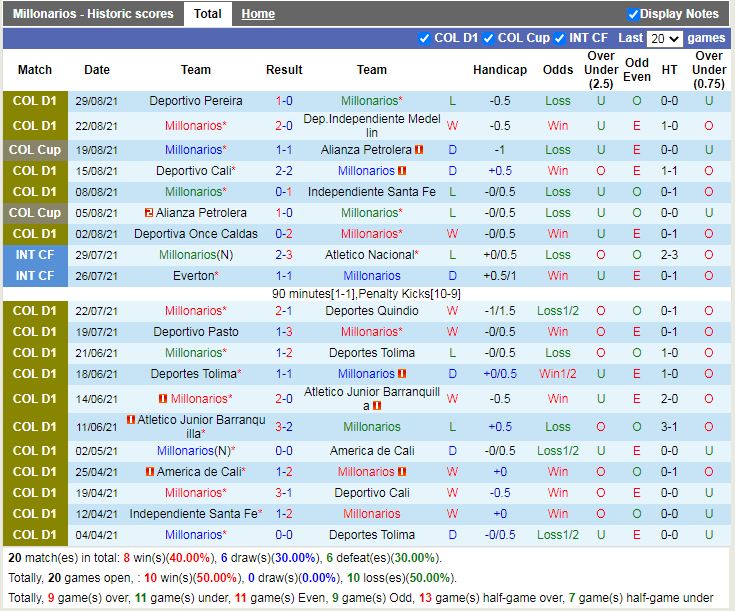Toggle the COL Cup checkbox
The image size is (735, 611).
coord(488,38)
